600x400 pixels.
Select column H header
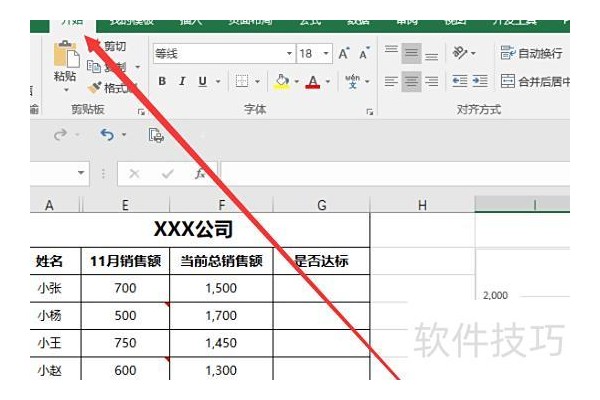(x=422, y=205)
